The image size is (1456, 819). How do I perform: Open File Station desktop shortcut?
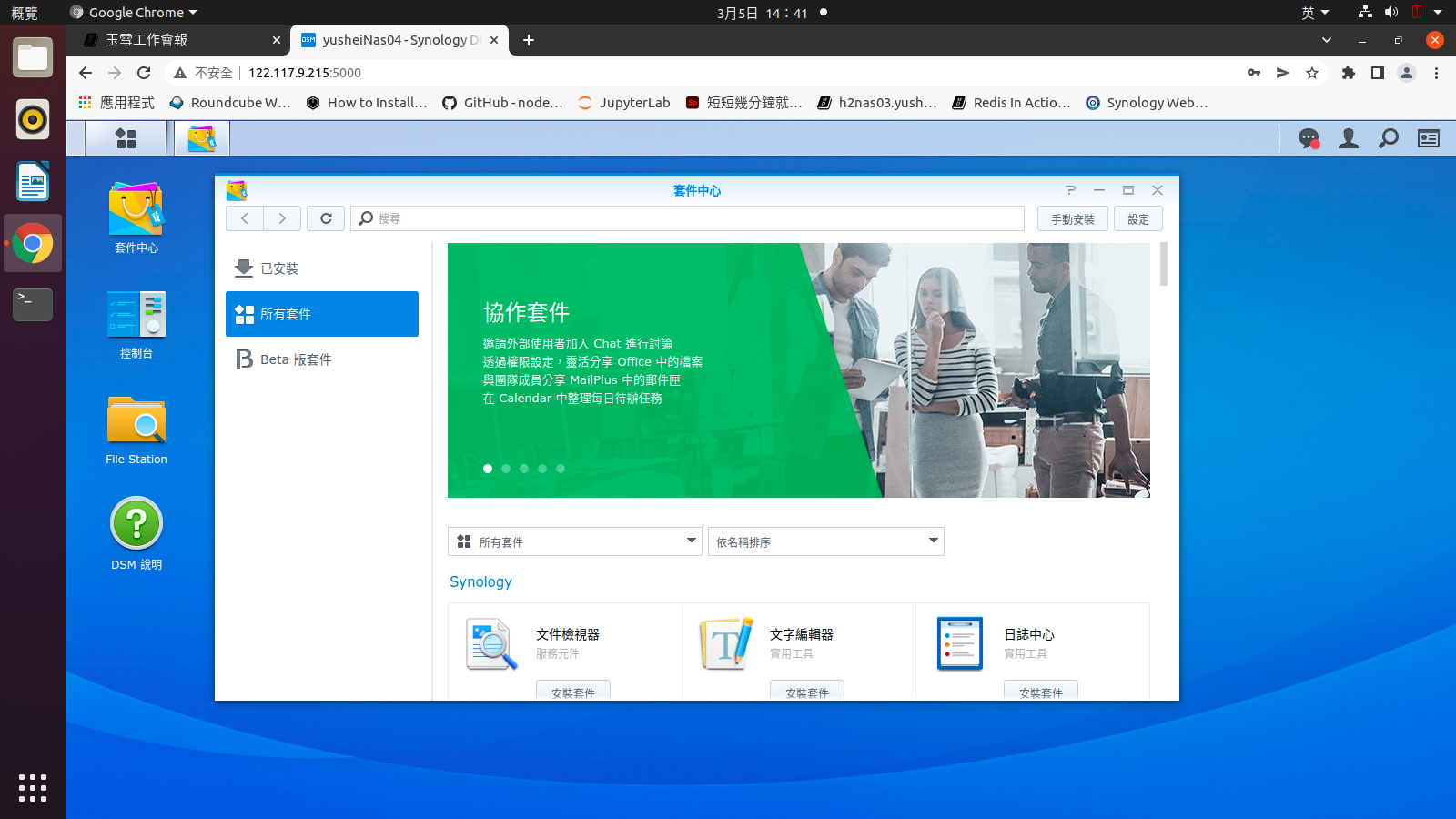coord(136,430)
